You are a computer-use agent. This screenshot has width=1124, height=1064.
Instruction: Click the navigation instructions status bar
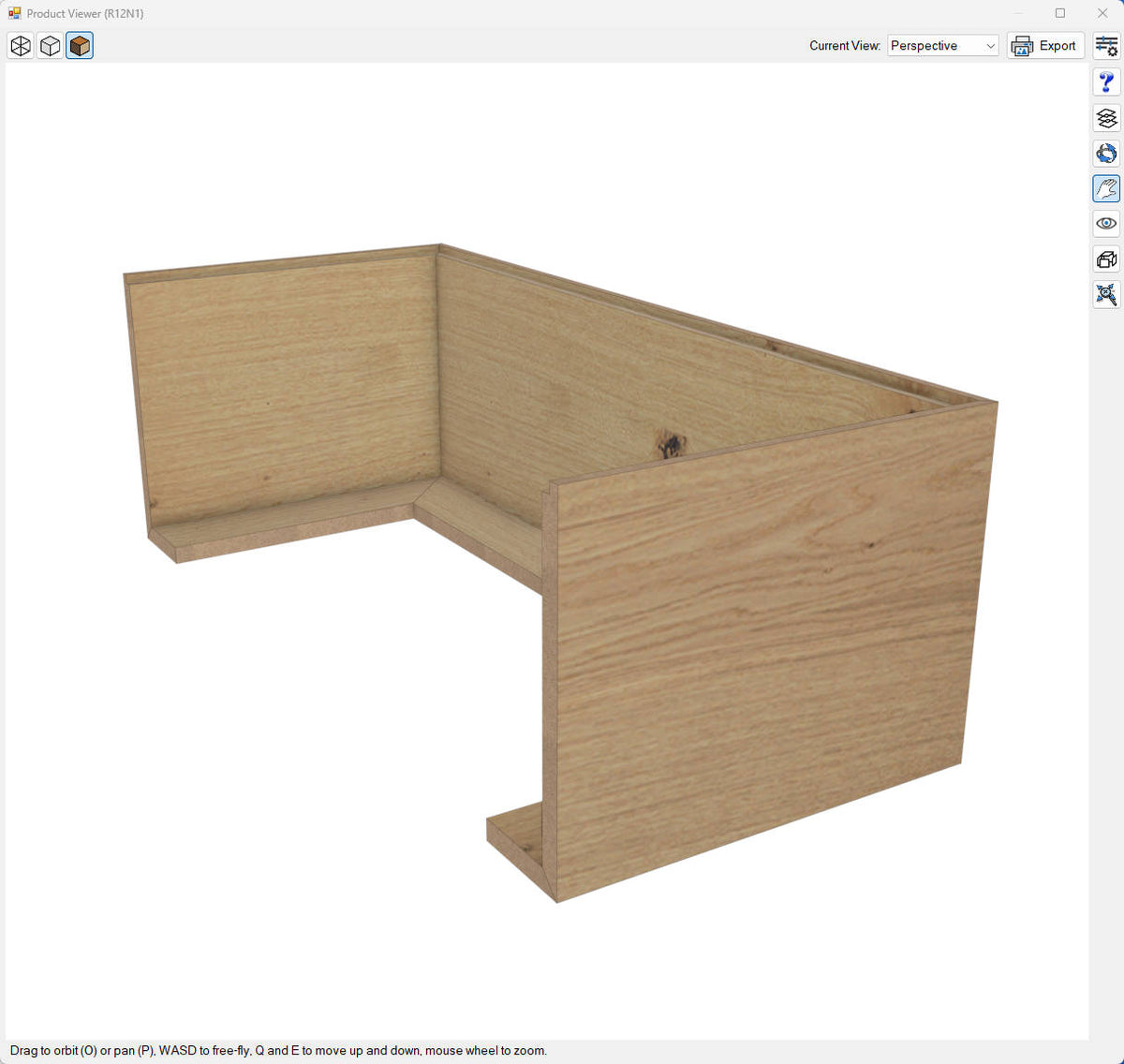coord(276,1050)
